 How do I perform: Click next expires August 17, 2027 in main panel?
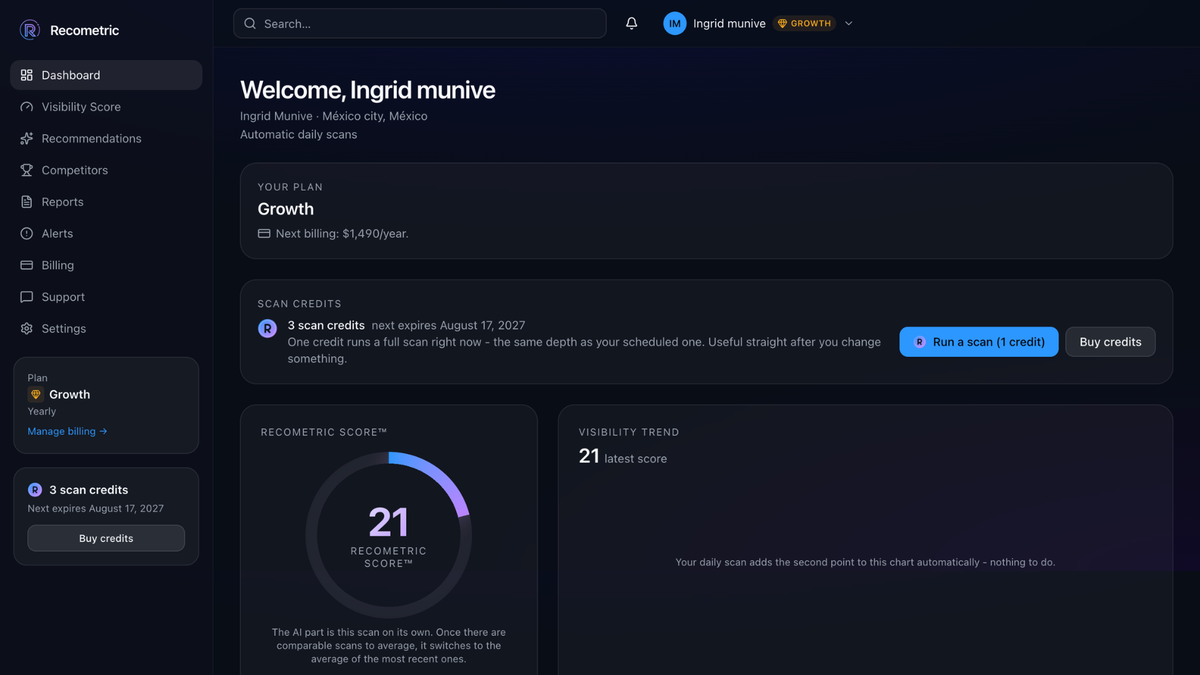[448, 325]
